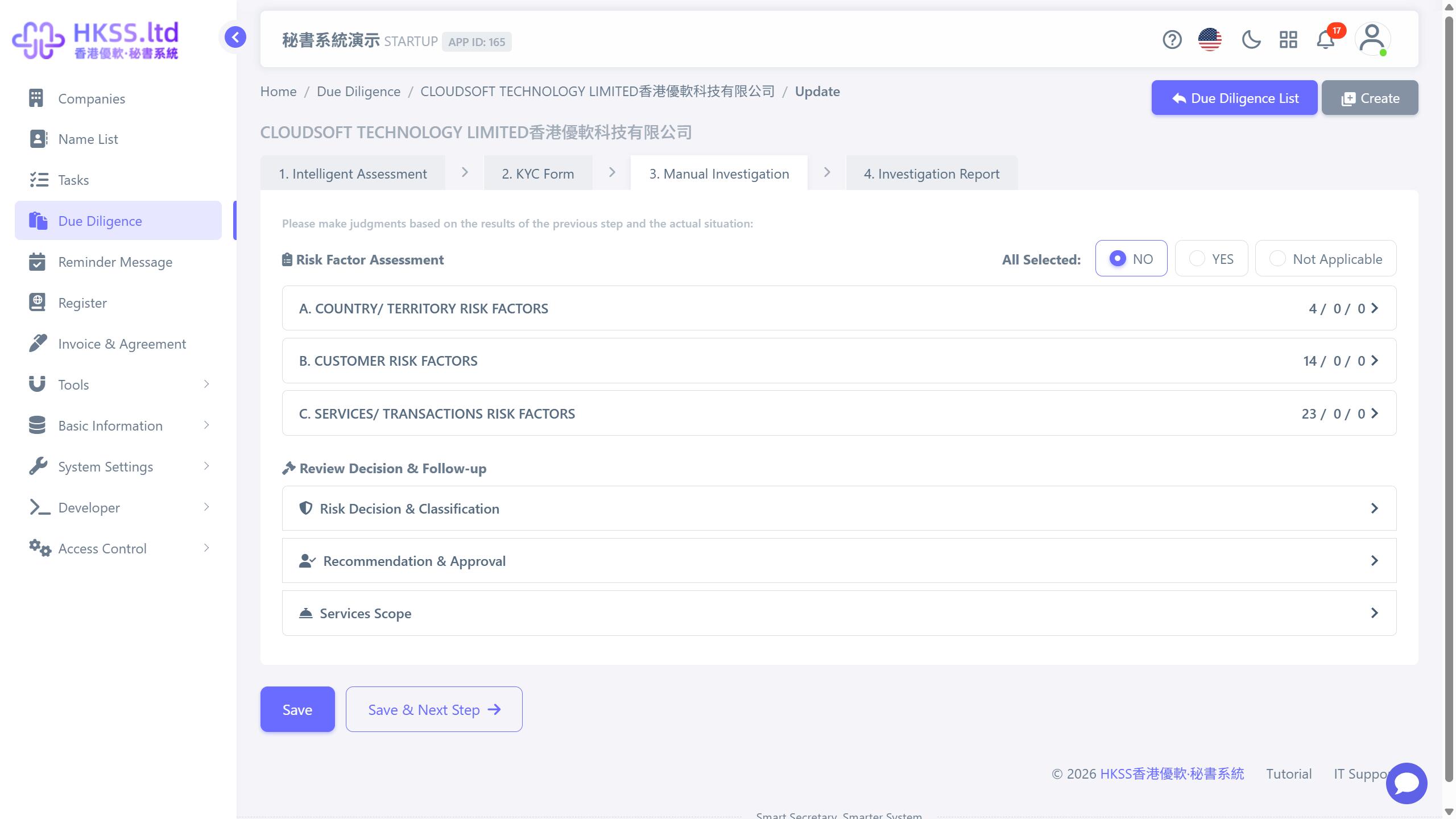Click Due Diligence breadcrumb link

tap(358, 92)
